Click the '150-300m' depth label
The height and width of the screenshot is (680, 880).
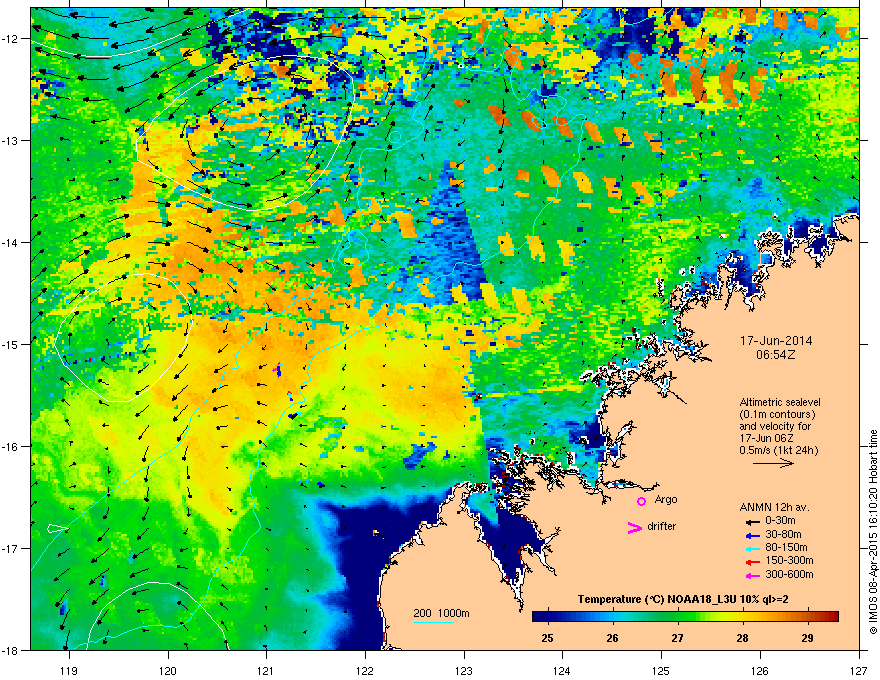[x=789, y=560]
